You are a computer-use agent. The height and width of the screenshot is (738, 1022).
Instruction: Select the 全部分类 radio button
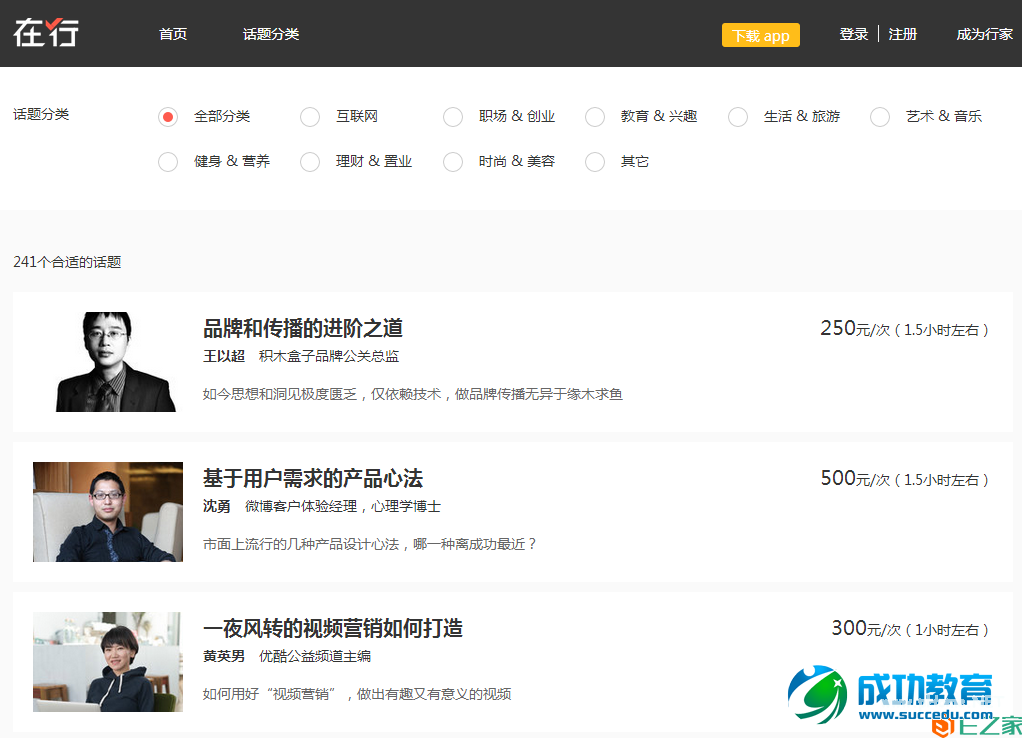(167, 116)
